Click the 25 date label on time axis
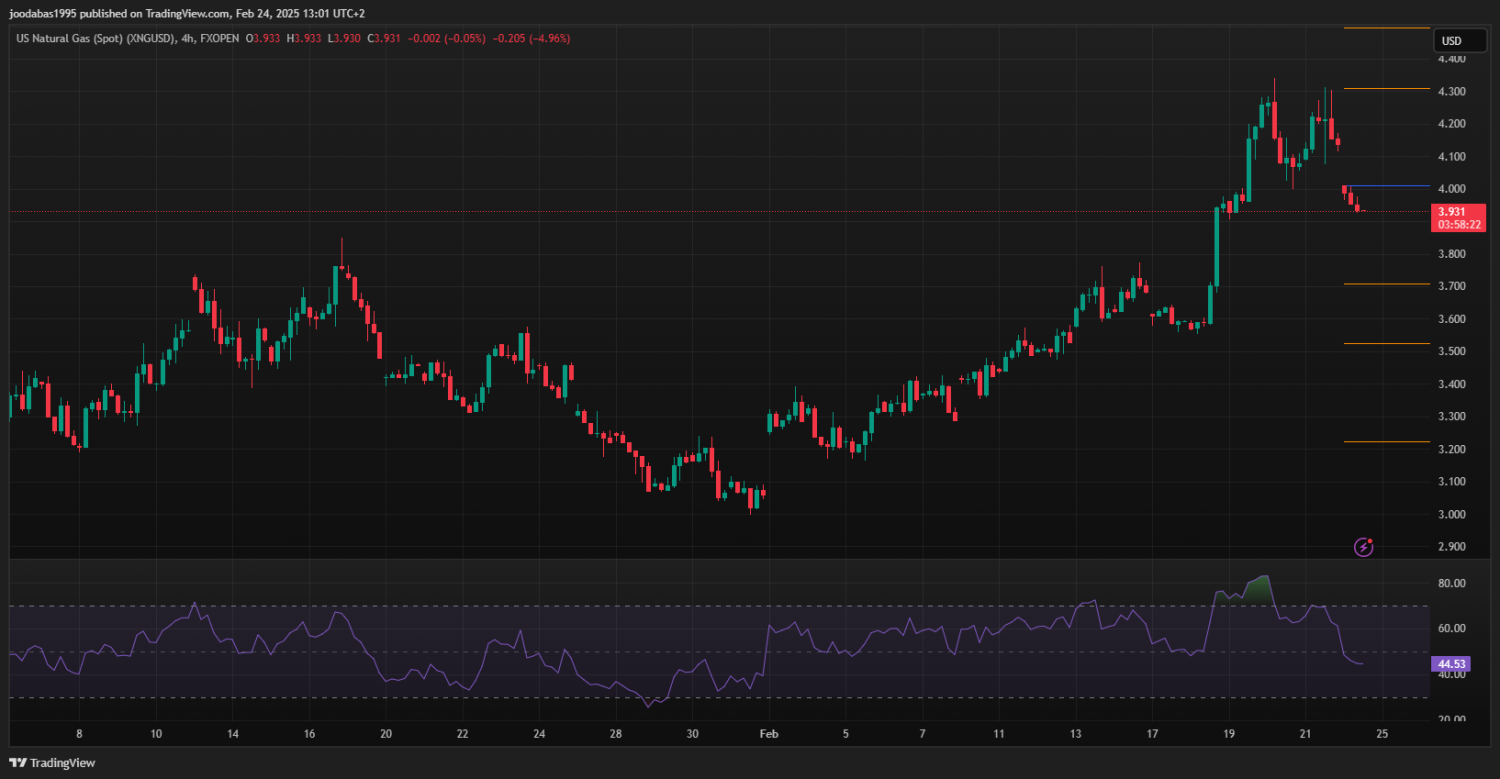 click(1382, 733)
